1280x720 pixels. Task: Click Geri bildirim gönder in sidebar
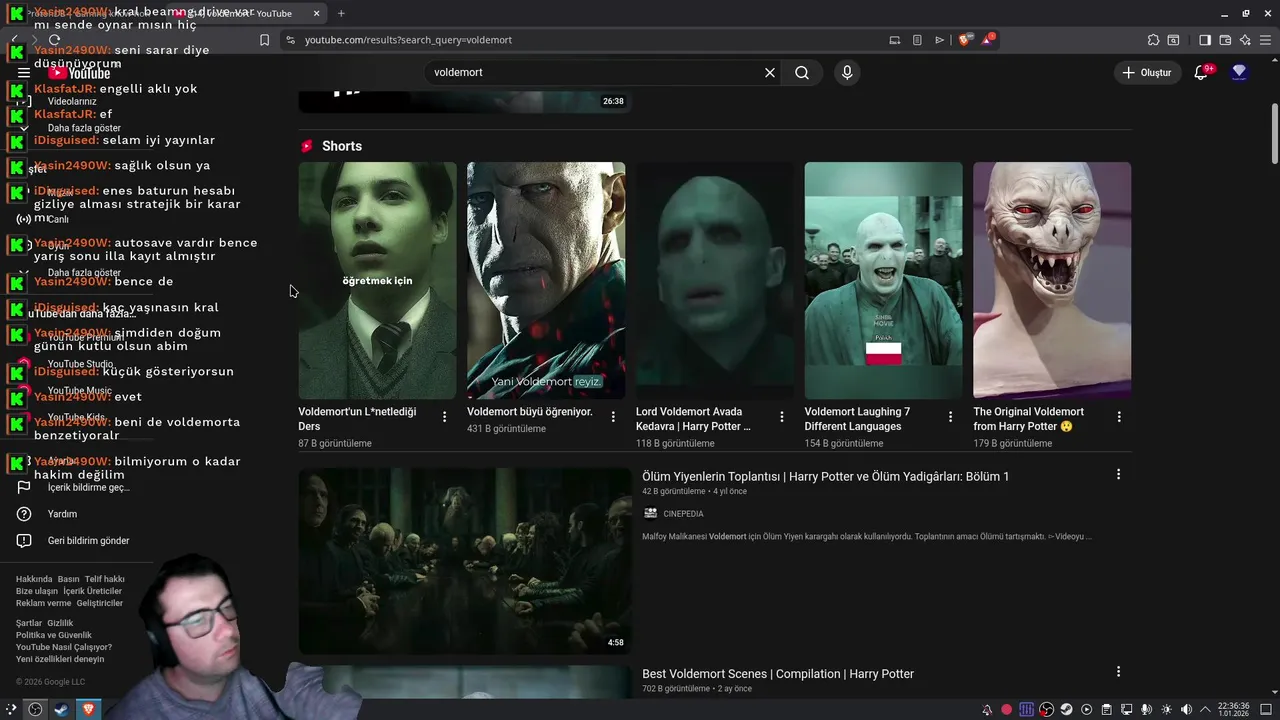tap(88, 541)
